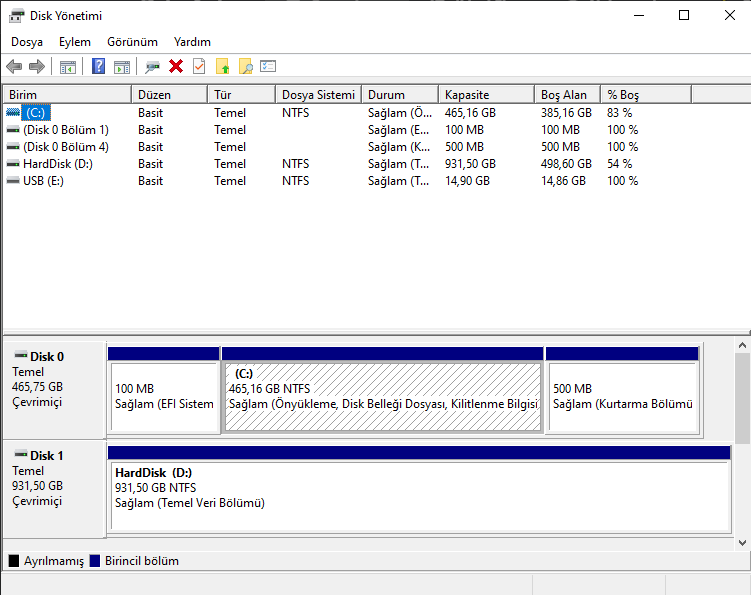Click the Sağlam (K... status cell
This screenshot has width=751, height=595.
click(398, 147)
